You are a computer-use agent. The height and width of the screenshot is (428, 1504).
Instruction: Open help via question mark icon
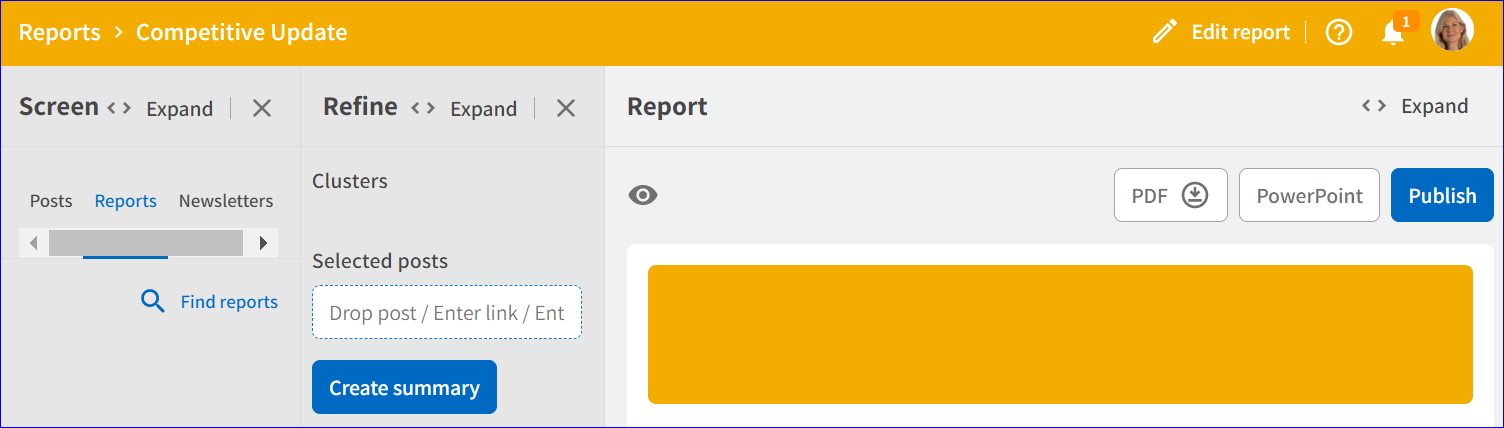(1338, 32)
